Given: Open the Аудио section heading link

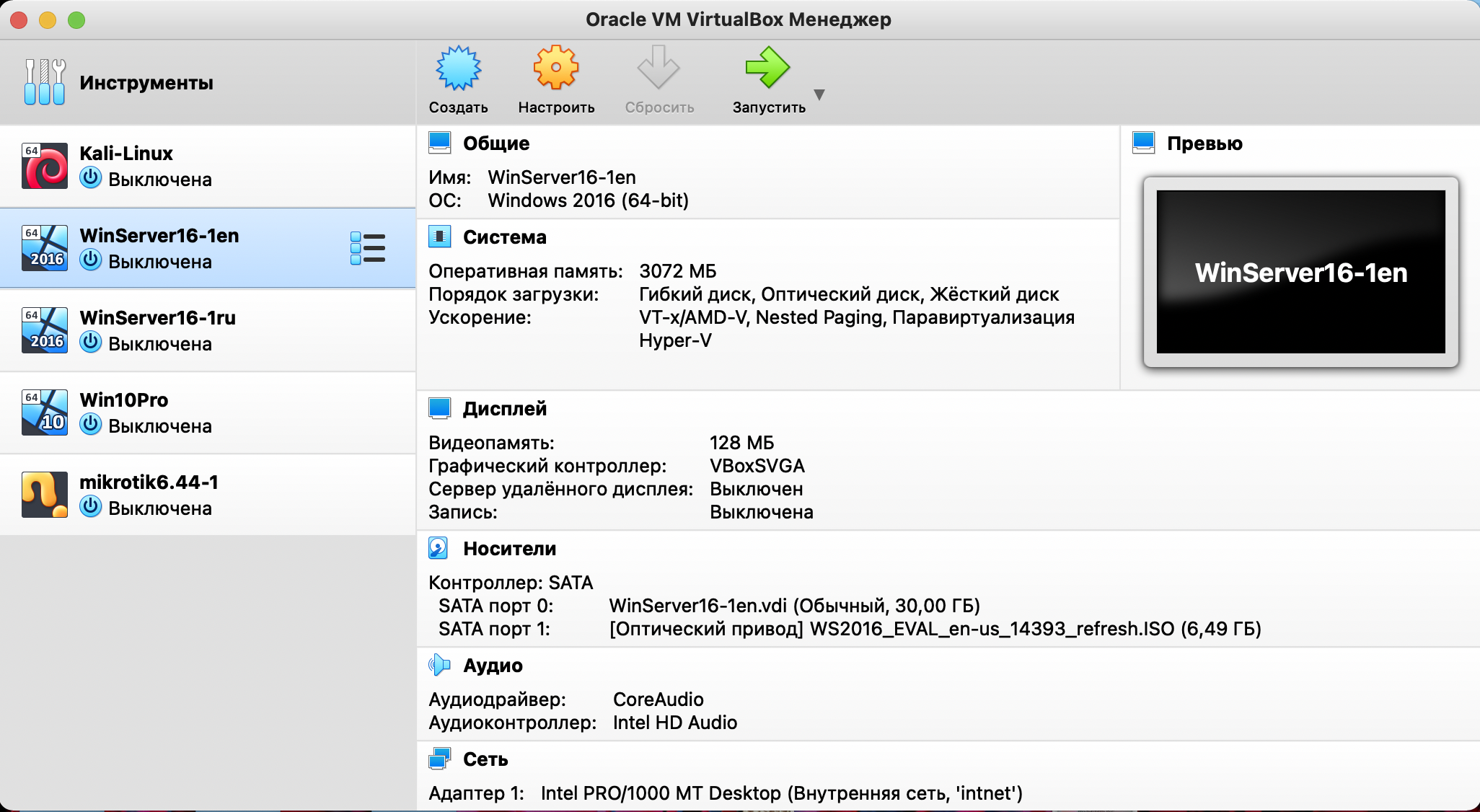Looking at the screenshot, I should click(493, 666).
